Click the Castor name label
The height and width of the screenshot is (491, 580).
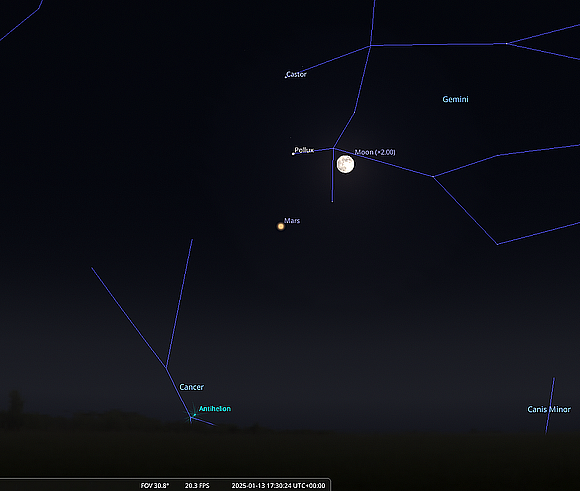click(x=297, y=74)
